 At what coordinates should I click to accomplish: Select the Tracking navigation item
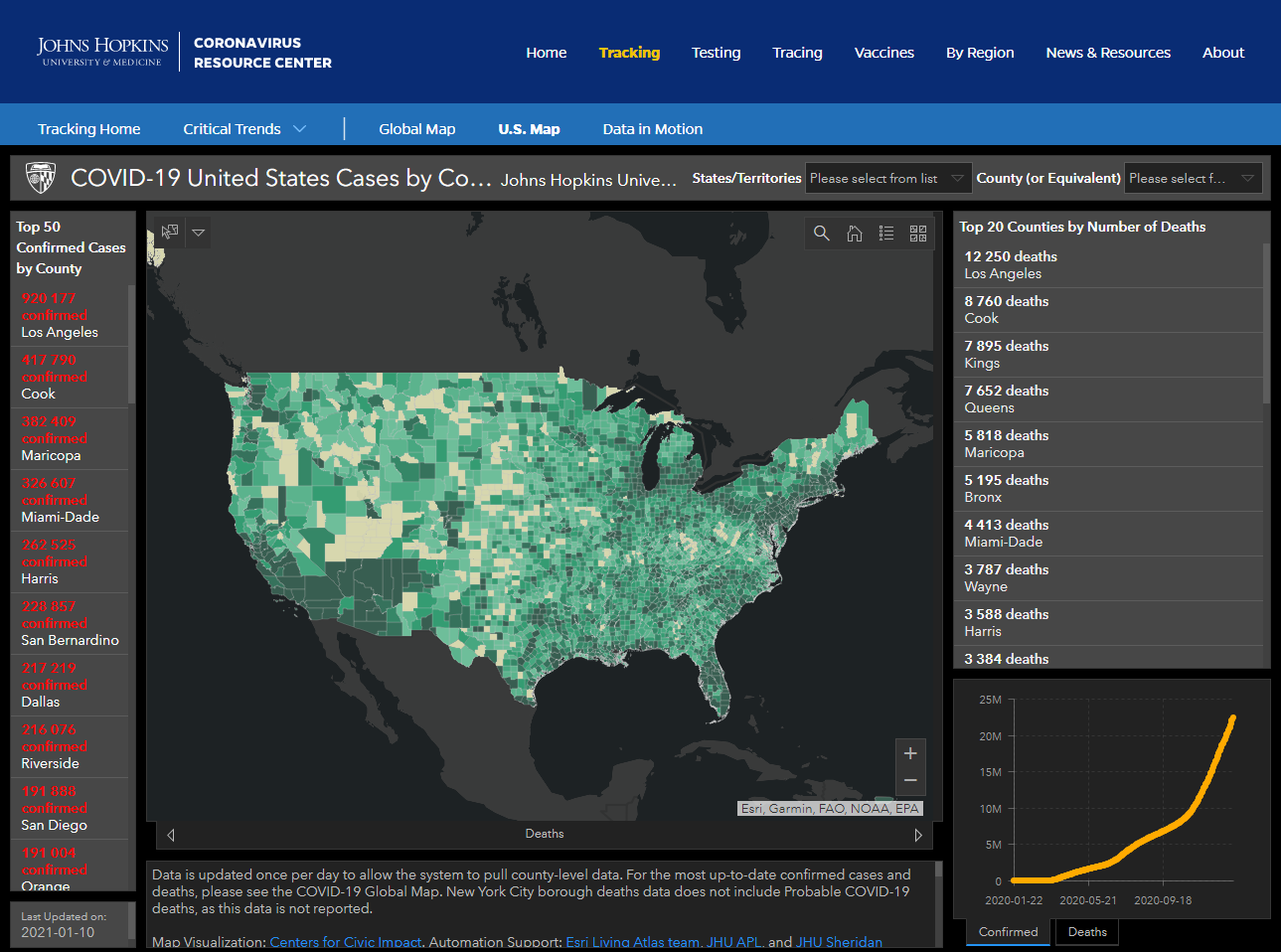point(629,53)
